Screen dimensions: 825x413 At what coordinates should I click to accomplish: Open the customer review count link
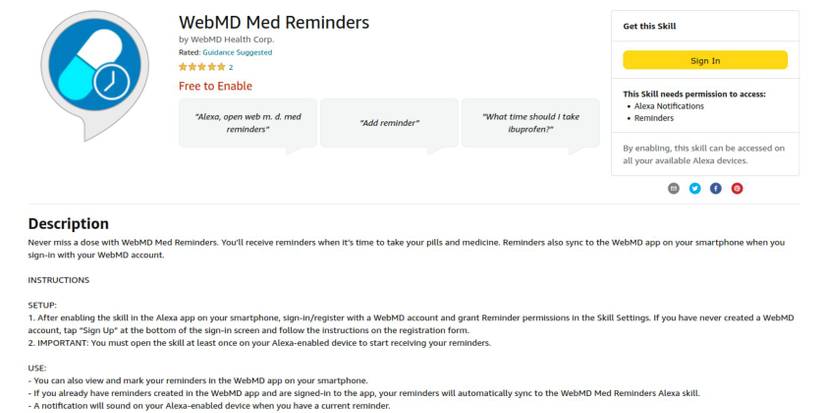(231, 67)
